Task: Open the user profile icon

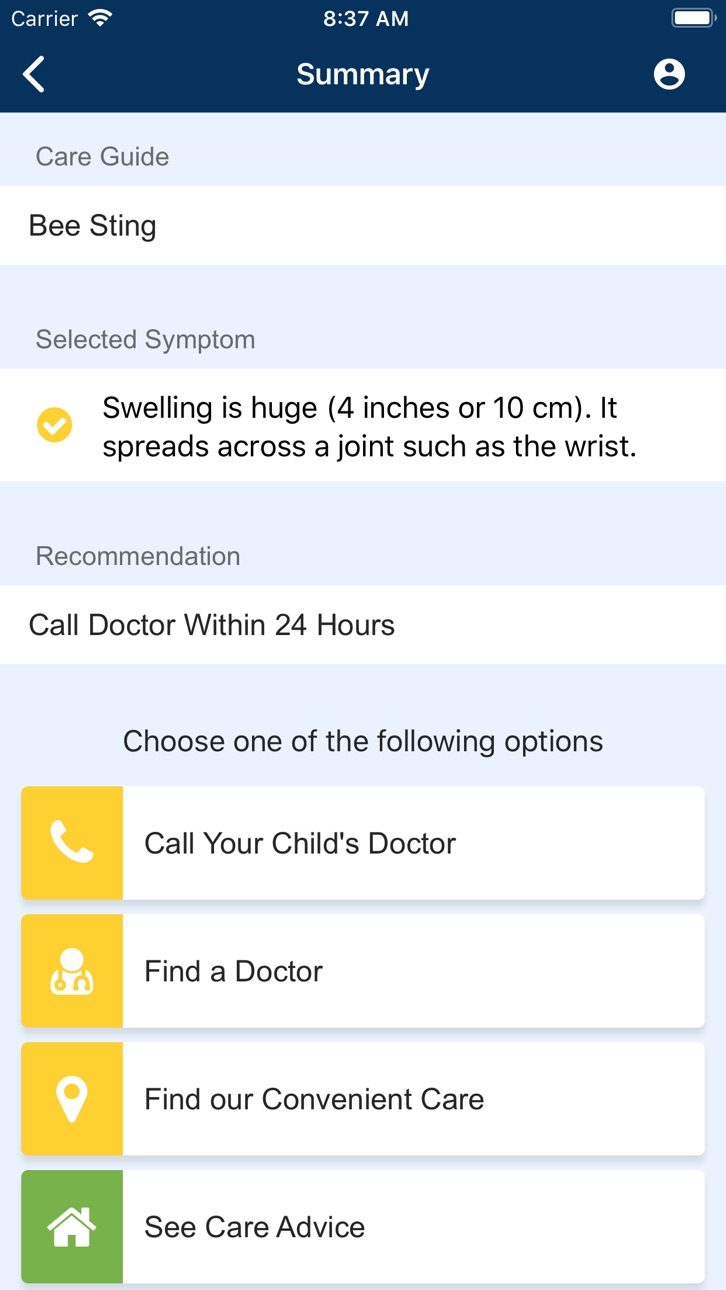Action: coord(669,74)
